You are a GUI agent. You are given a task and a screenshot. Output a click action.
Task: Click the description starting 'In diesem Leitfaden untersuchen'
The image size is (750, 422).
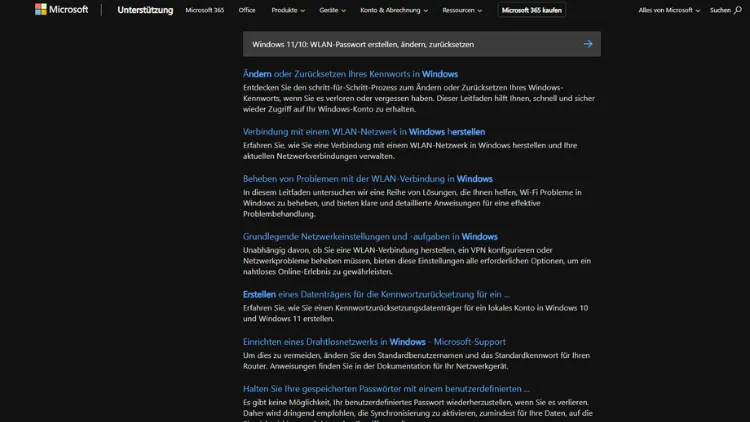pos(412,203)
